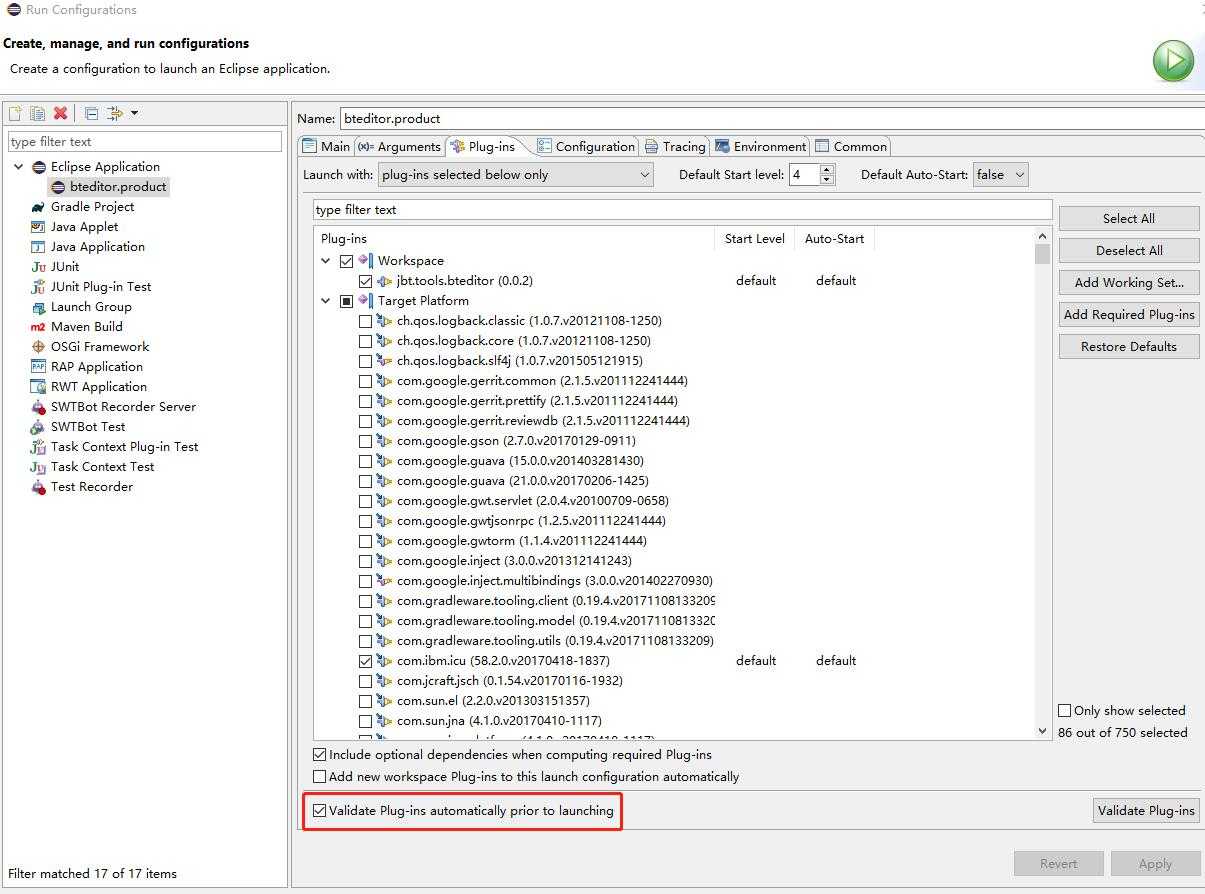The width and height of the screenshot is (1205, 894).
Task: Decrease the Default Start level spinner
Action: [x=827, y=180]
